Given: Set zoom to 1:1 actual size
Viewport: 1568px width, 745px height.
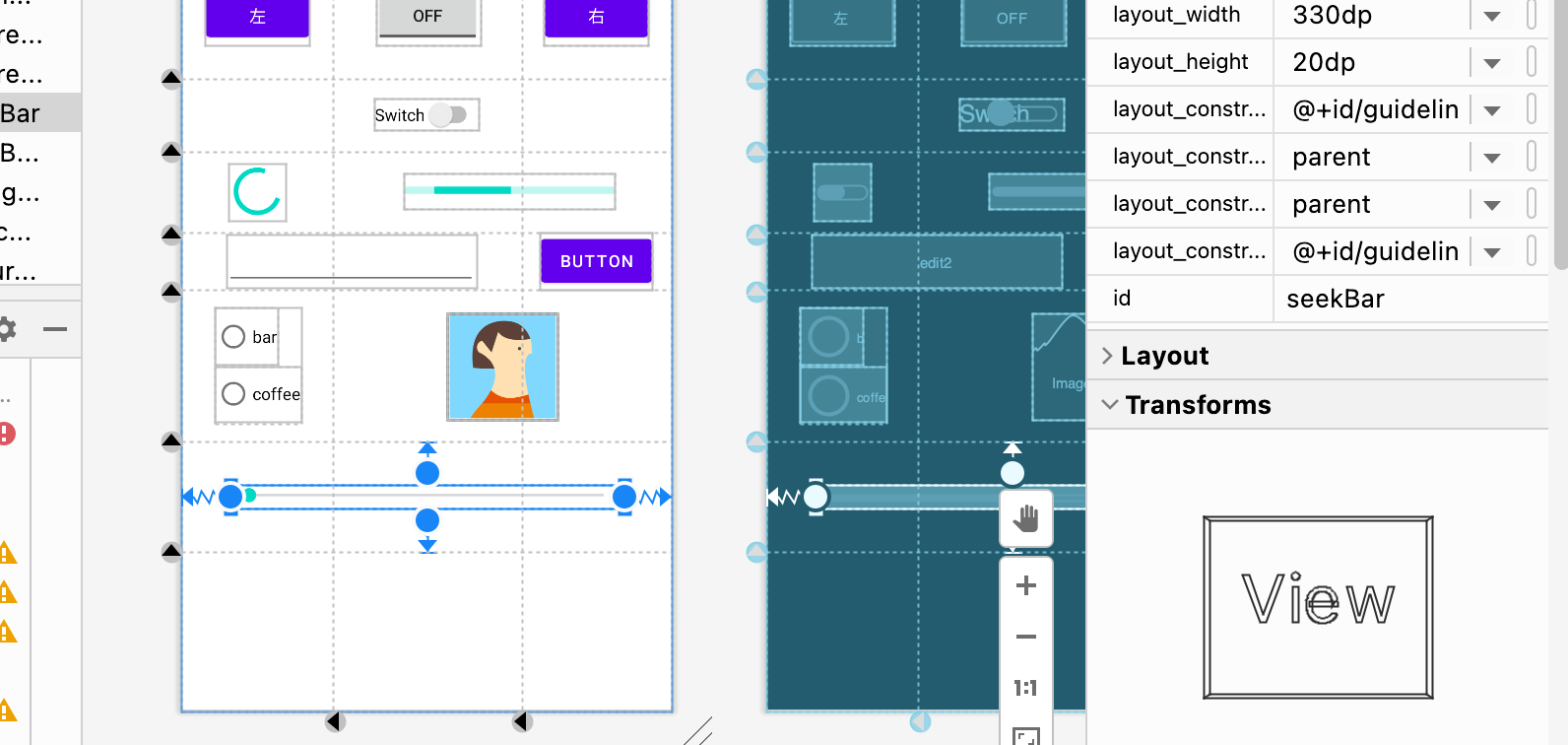Looking at the screenshot, I should click(x=1025, y=688).
